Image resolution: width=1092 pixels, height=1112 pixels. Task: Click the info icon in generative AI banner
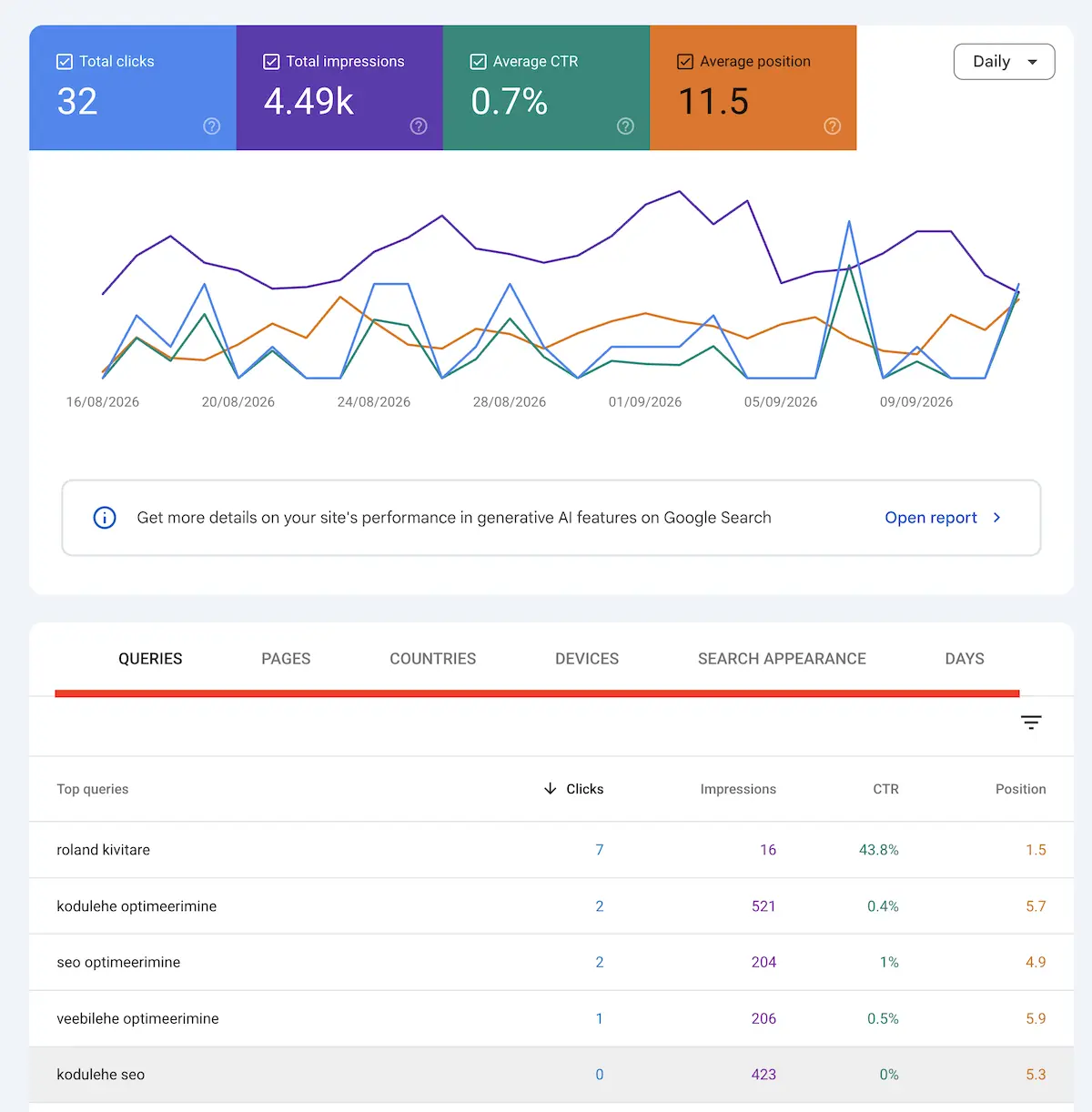105,518
